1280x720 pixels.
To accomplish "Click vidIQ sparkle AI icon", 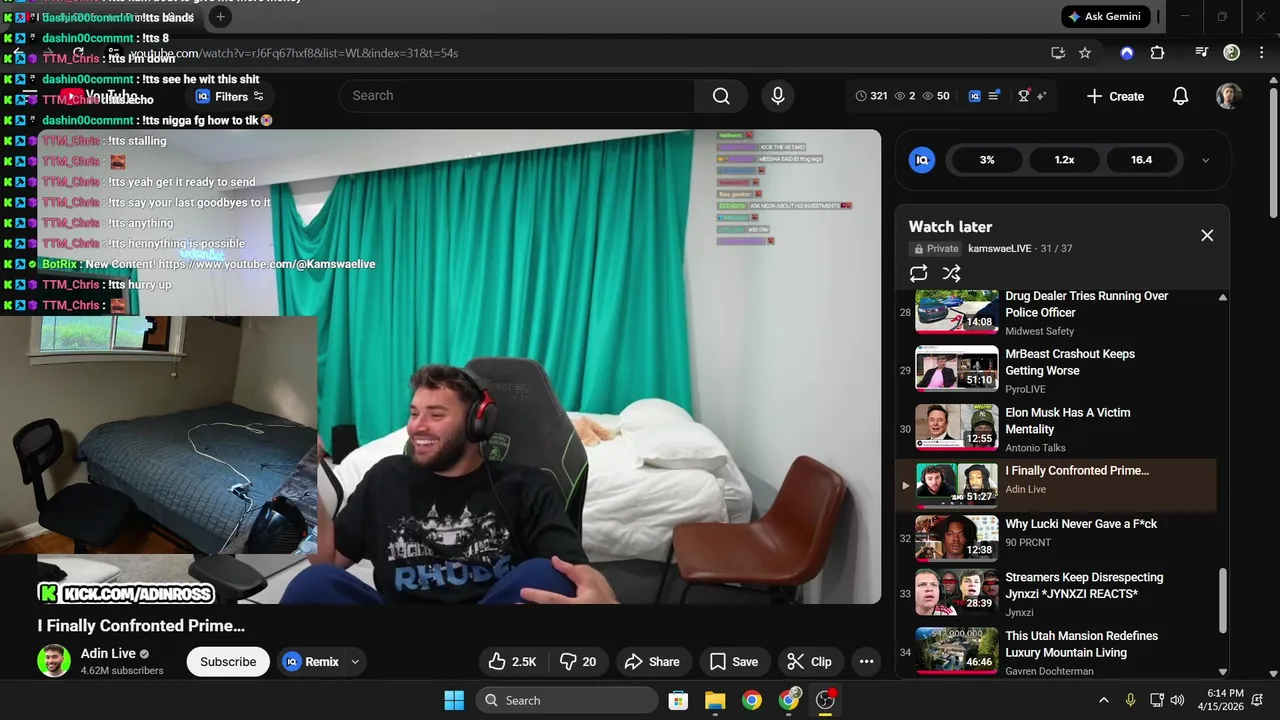I will (x=1041, y=96).
